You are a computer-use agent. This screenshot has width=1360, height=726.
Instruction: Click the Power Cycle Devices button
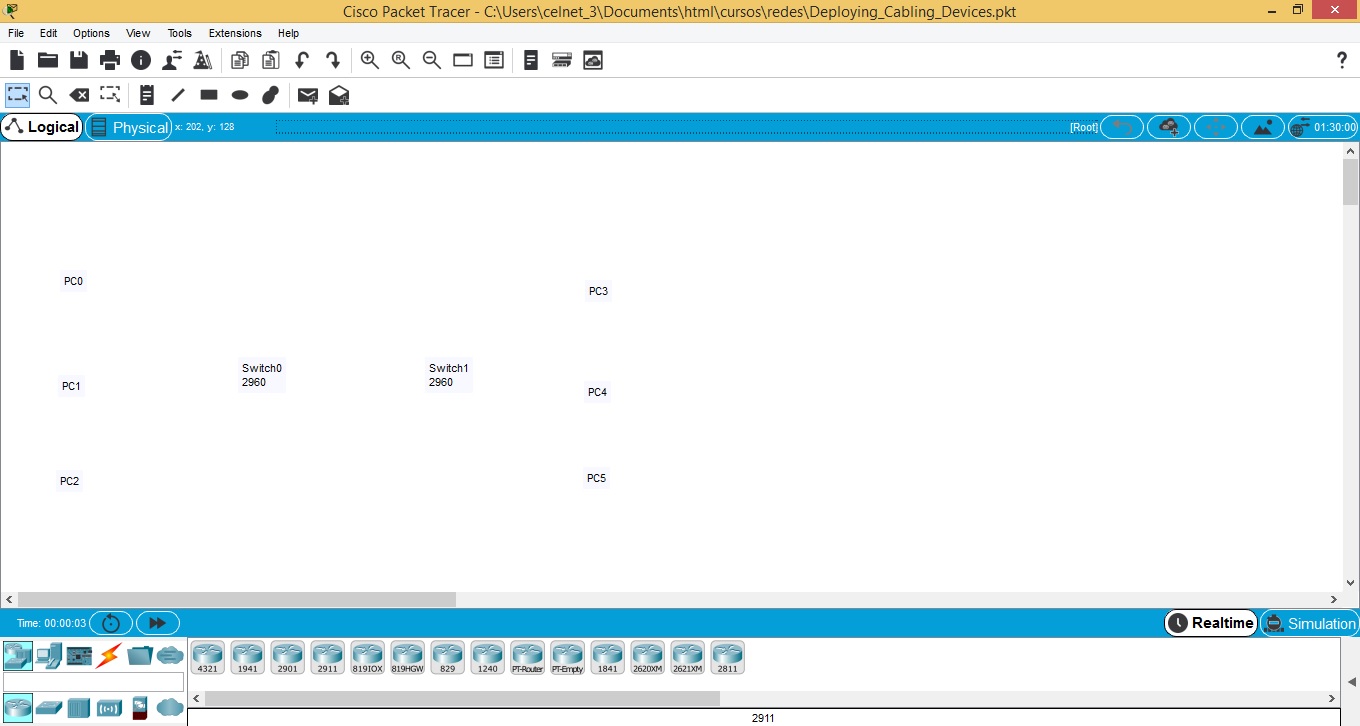tap(111, 623)
